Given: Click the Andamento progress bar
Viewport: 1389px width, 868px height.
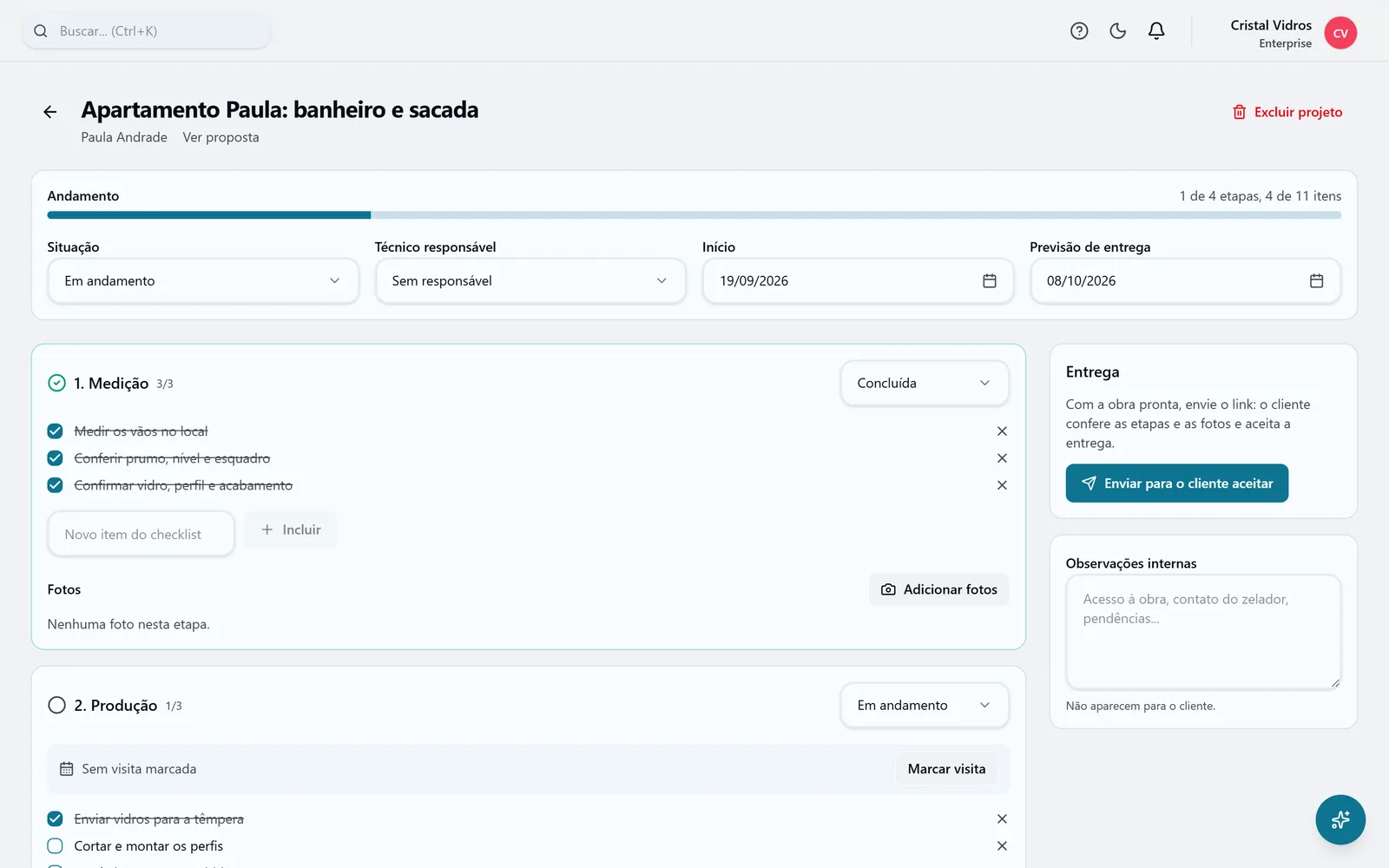Looking at the screenshot, I should pyautogui.click(x=694, y=215).
